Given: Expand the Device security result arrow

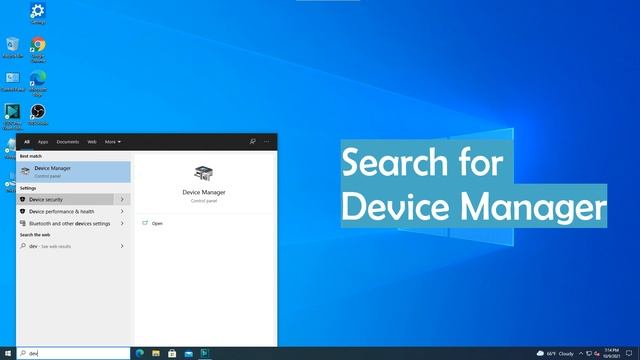Looking at the screenshot, I should coord(122,200).
